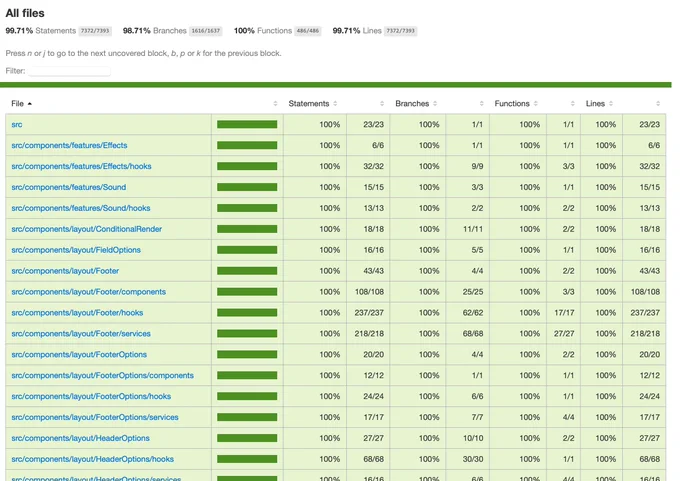680x481 pixels.
Task: Select 68/68 branches in Footer/services row
Action: (473, 334)
